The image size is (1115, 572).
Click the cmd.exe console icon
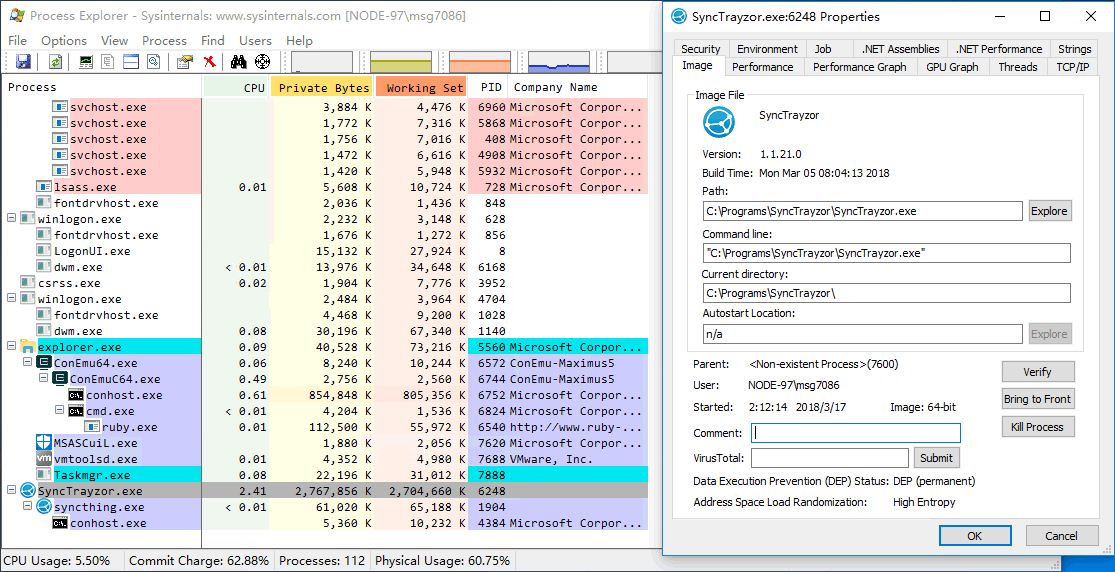coord(76,411)
